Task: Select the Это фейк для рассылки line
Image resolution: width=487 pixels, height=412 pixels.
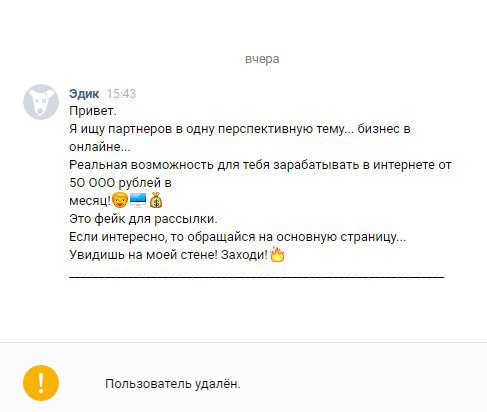Action: click(143, 219)
